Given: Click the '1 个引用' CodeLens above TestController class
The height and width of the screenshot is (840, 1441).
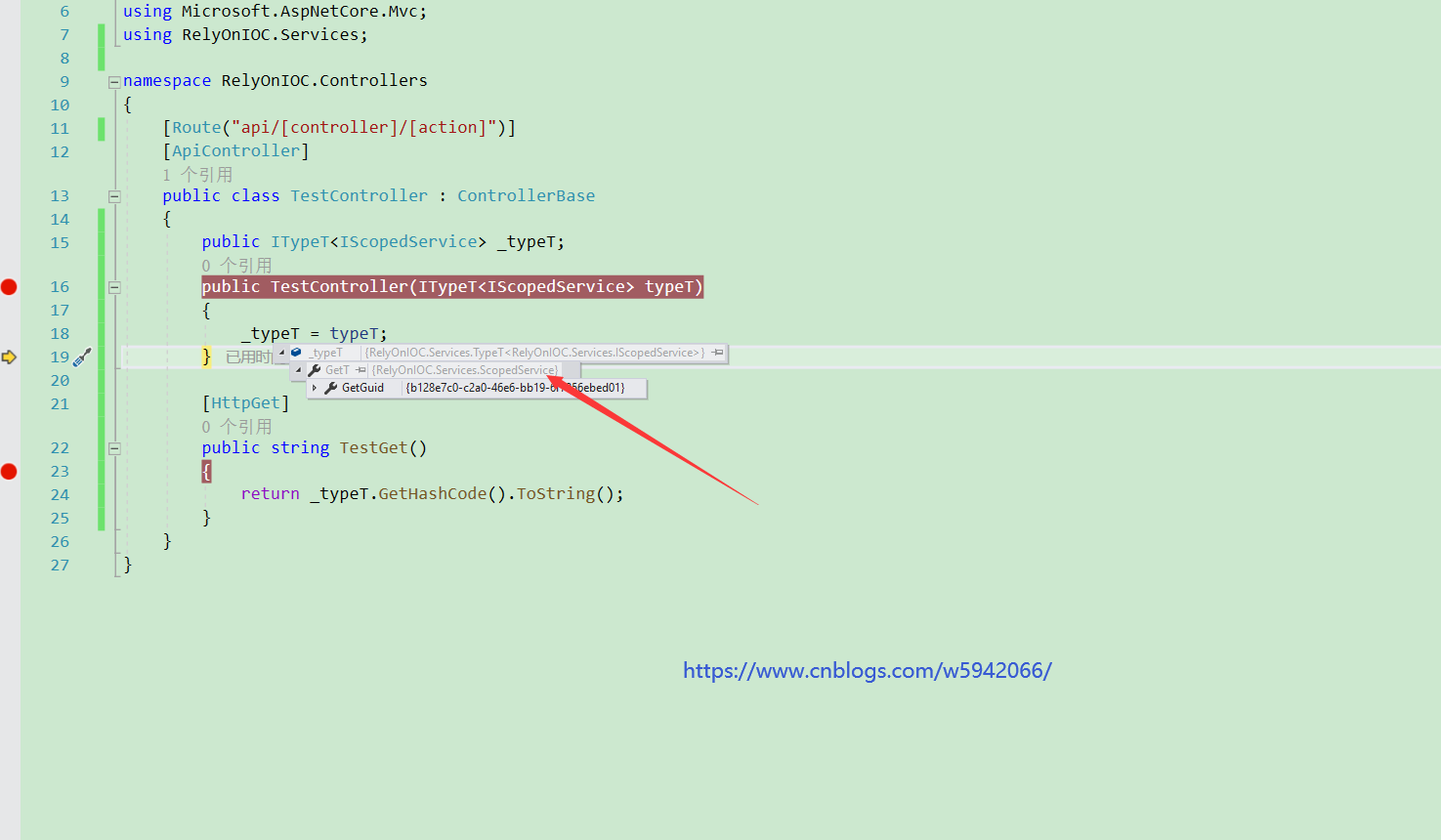Looking at the screenshot, I should coord(197,174).
